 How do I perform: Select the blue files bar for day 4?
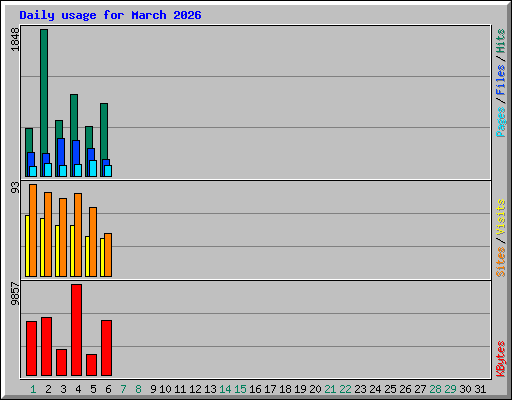tap(76, 152)
